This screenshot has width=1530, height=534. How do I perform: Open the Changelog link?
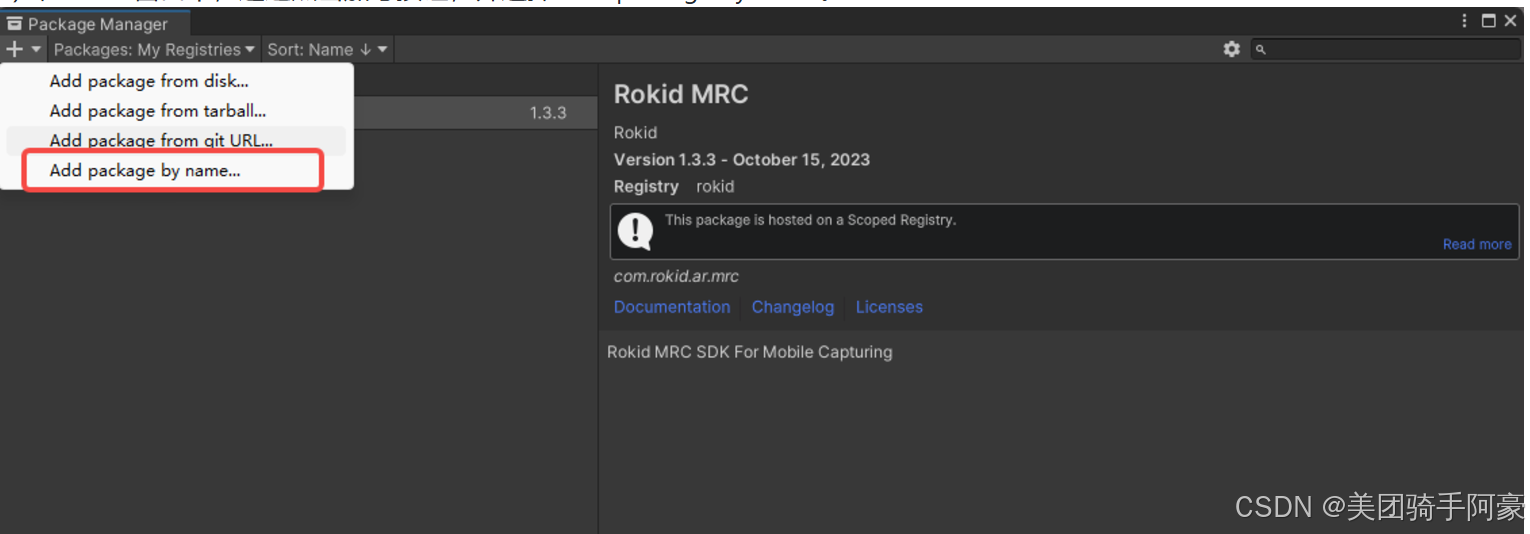tap(793, 307)
